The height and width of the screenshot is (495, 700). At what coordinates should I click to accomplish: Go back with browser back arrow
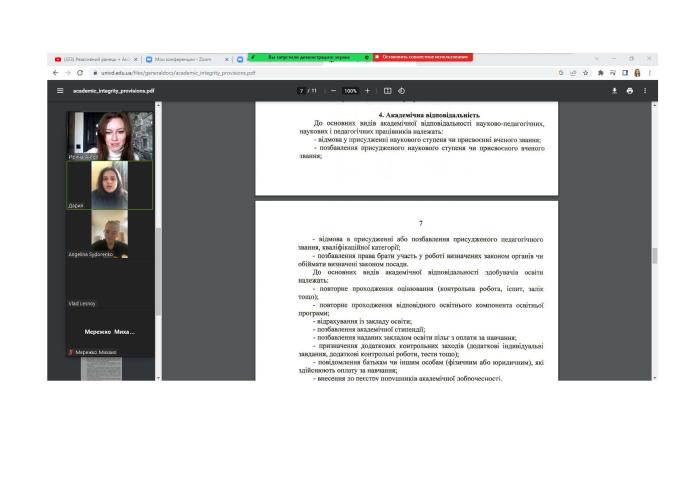(x=55, y=73)
